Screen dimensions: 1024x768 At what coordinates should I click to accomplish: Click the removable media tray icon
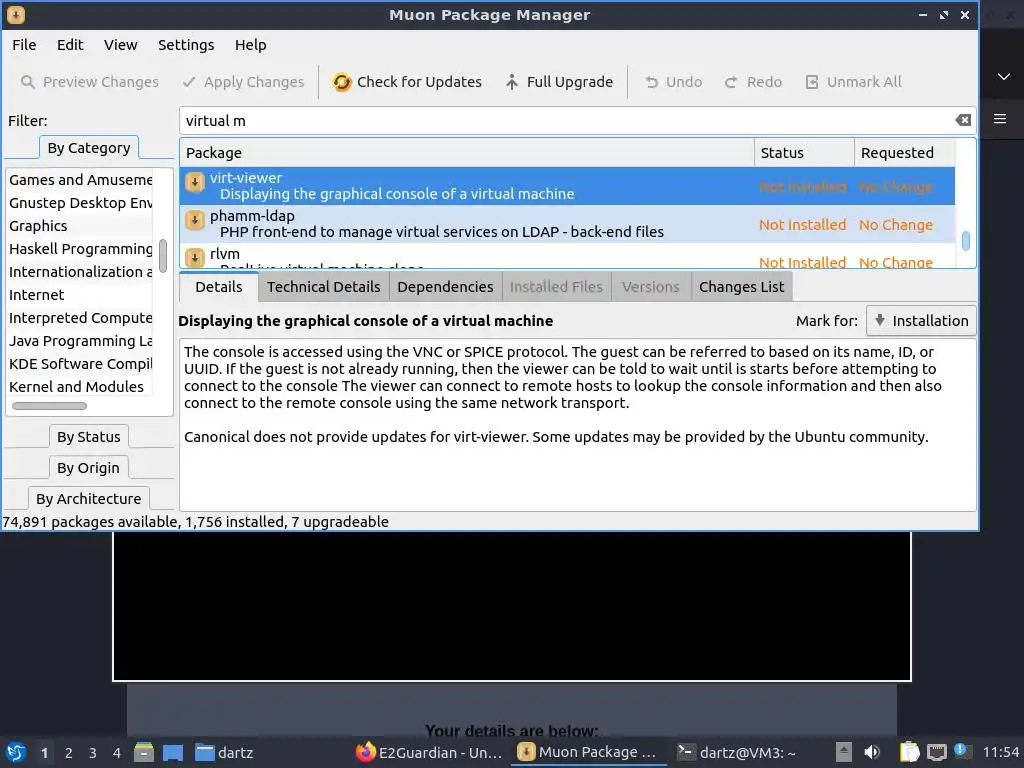pyautogui.click(x=844, y=752)
